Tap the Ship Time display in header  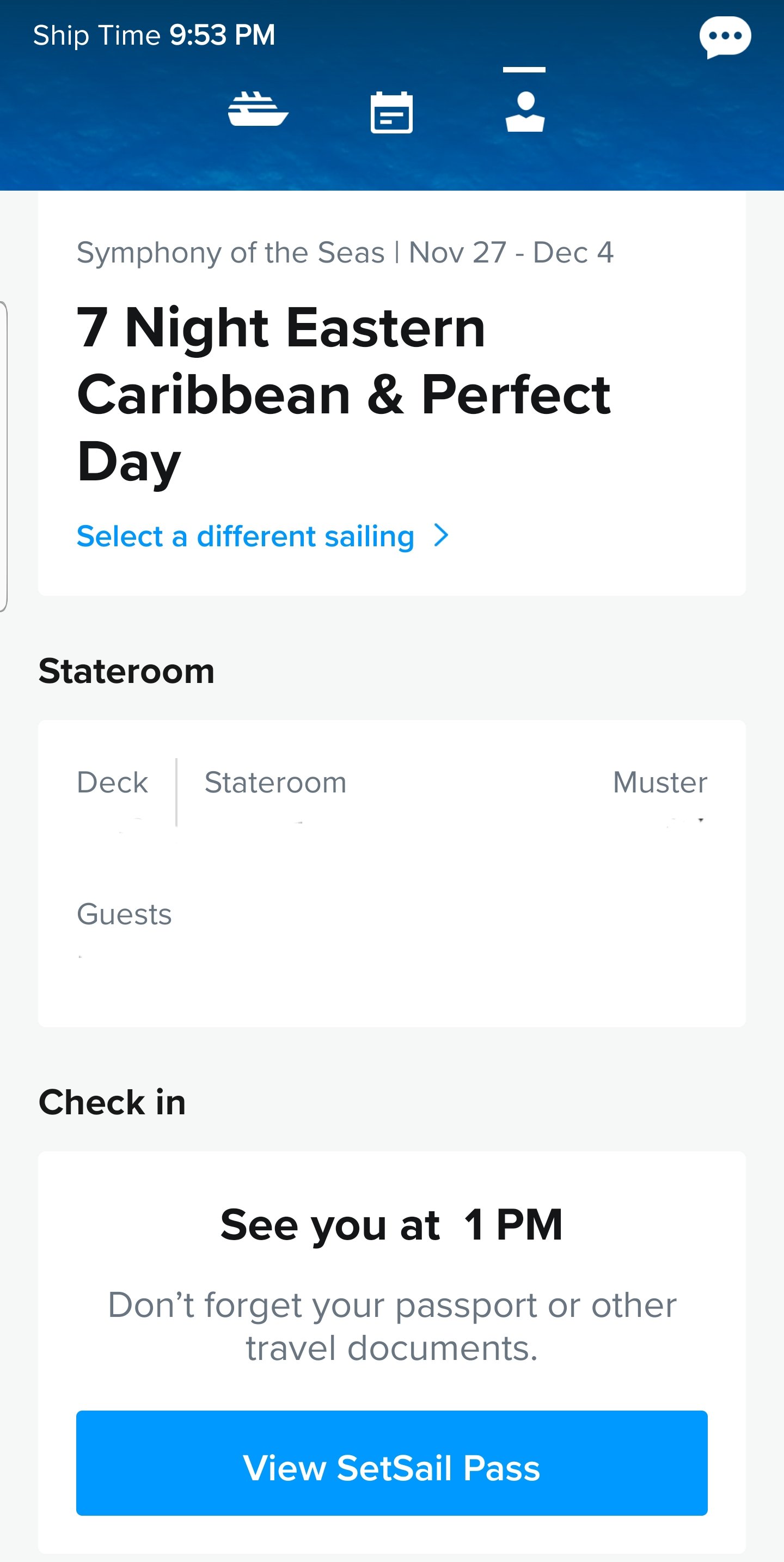154,35
